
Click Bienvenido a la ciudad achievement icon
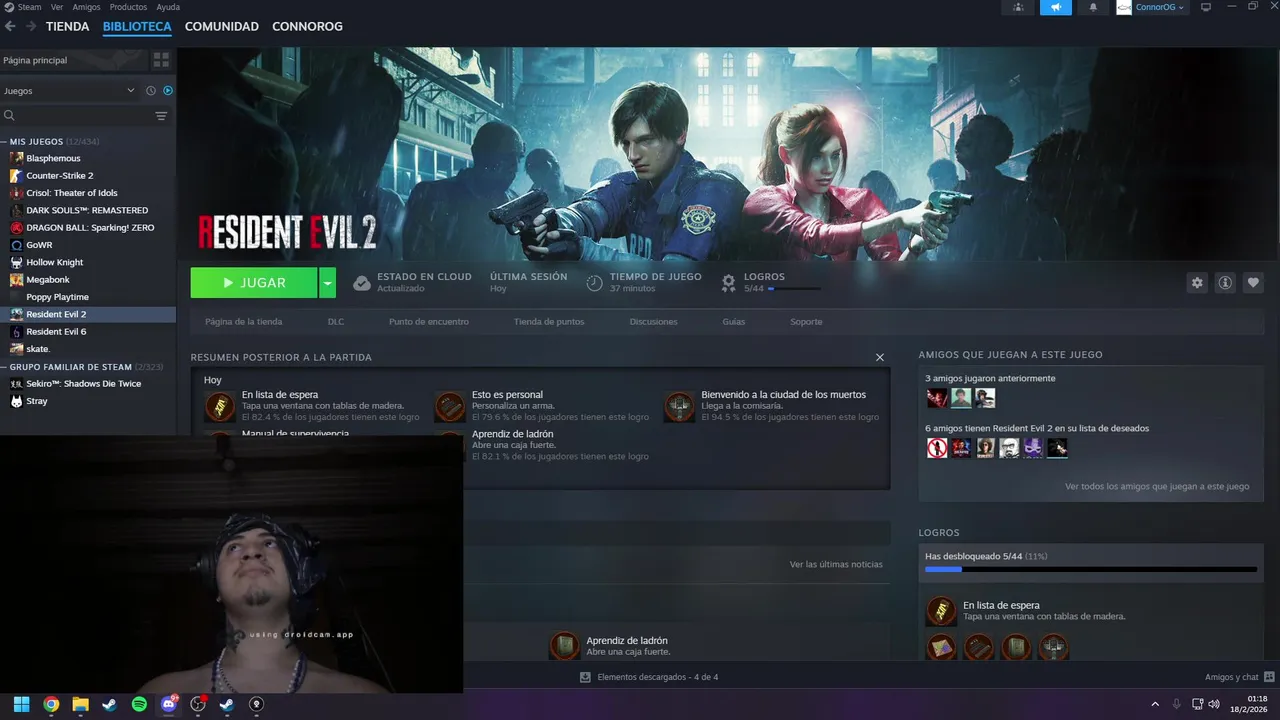[x=679, y=407]
